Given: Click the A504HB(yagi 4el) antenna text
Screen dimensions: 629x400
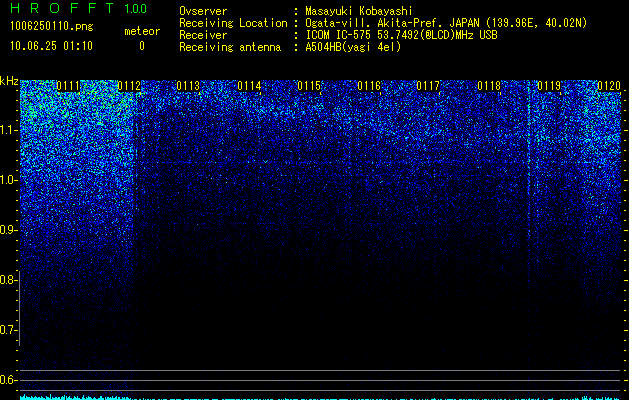Looking at the screenshot, I should click(353, 47).
